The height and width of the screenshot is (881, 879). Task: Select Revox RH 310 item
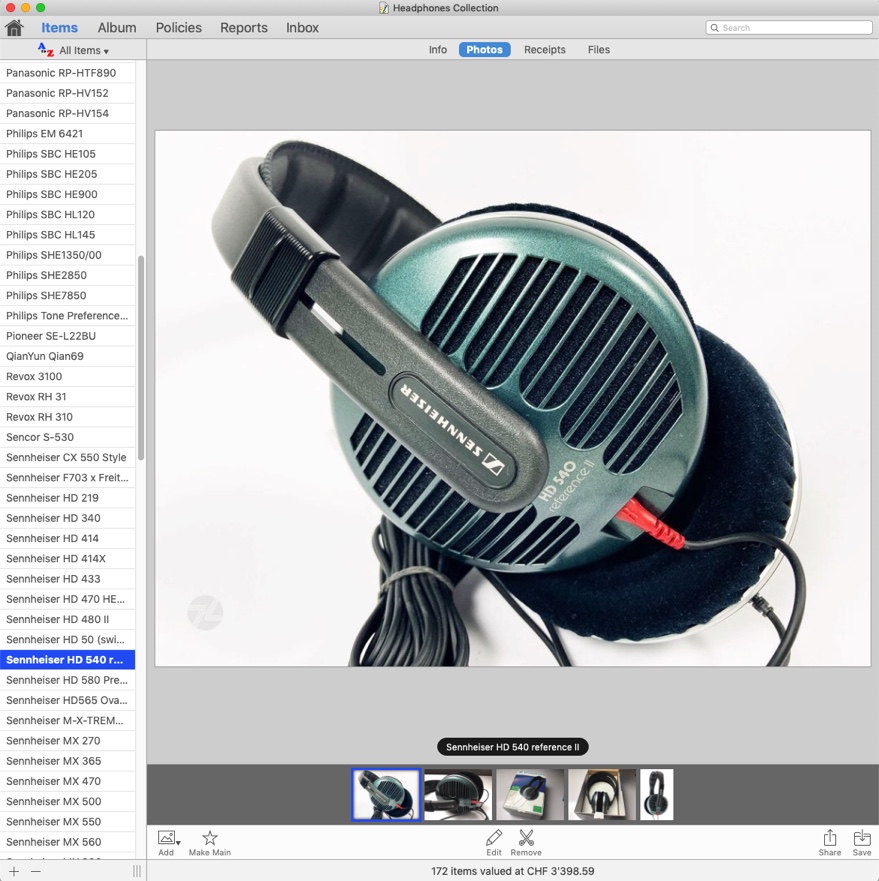coord(67,417)
